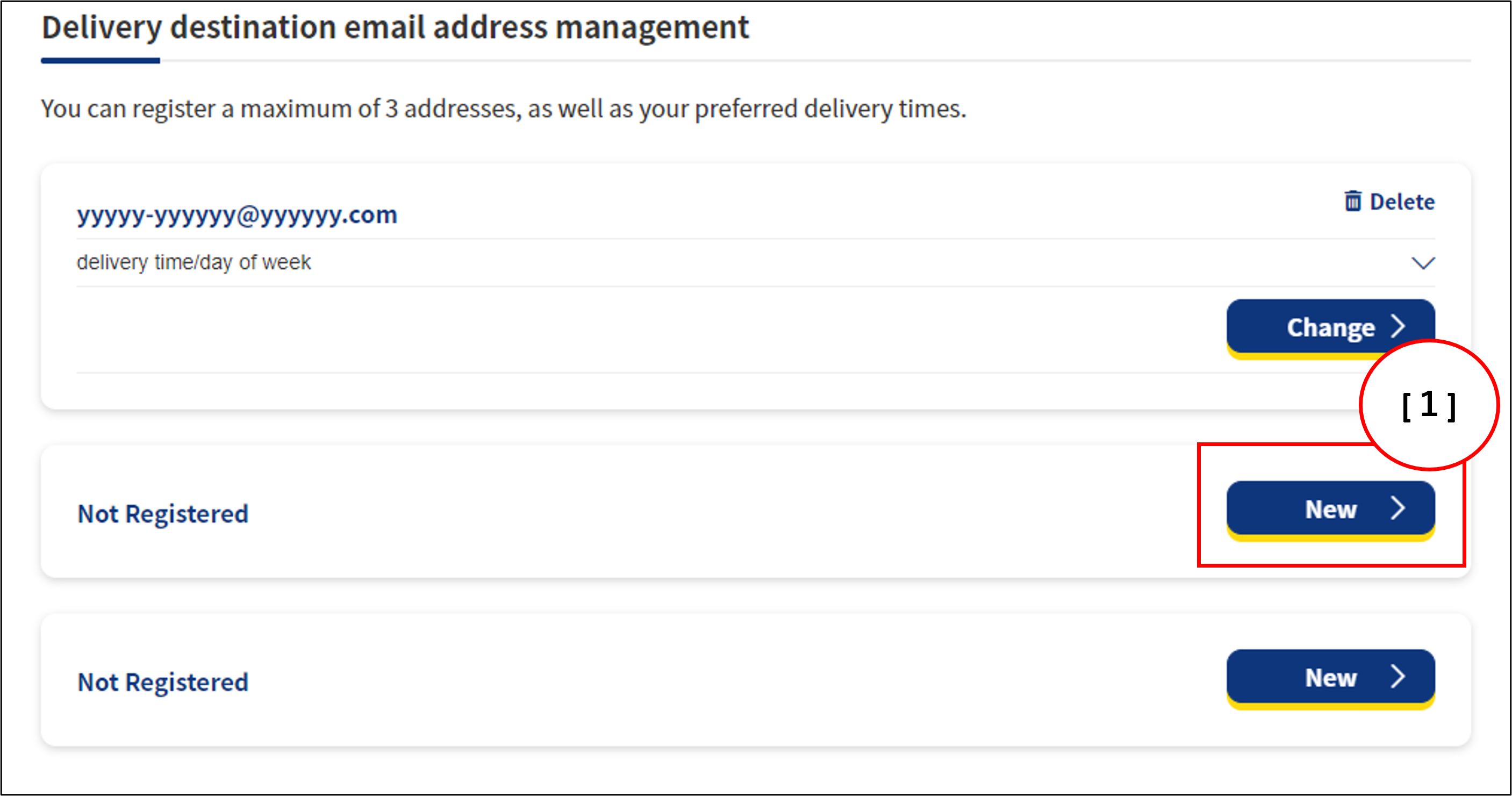The height and width of the screenshot is (796, 1512).
Task: Click the yyyyy-yyyyyy@yyyyyy.com email address
Action: tap(237, 215)
